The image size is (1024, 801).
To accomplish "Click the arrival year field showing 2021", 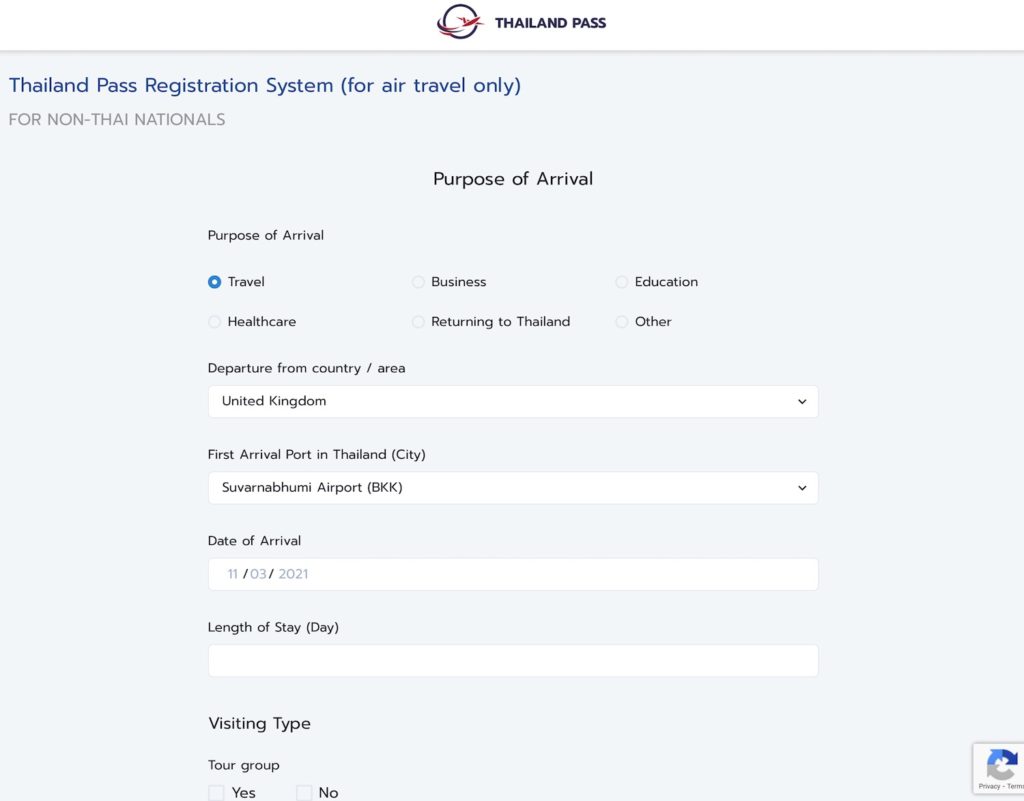I will [294, 573].
